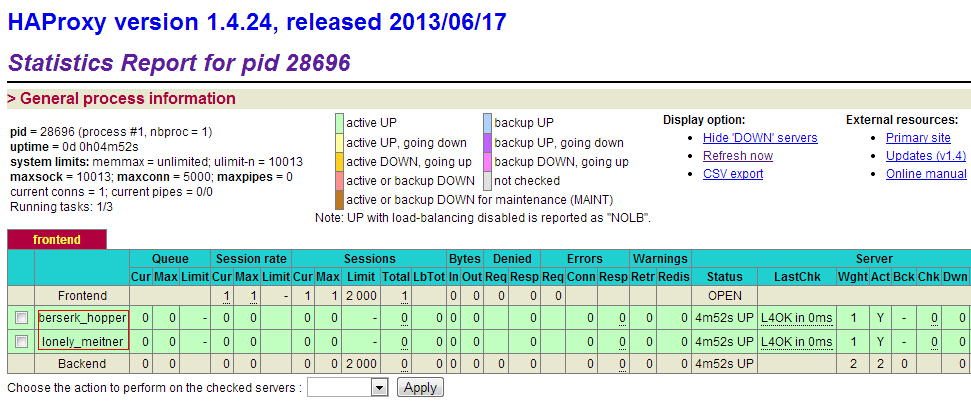
Task: Open the Updates (v1.4) link
Action: pos(926,156)
